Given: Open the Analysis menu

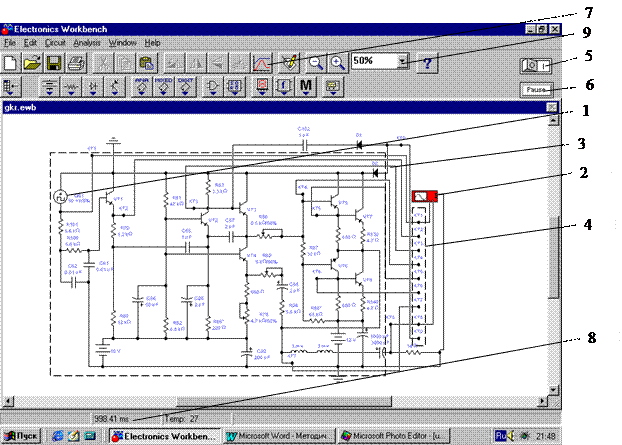Looking at the screenshot, I should (86, 43).
